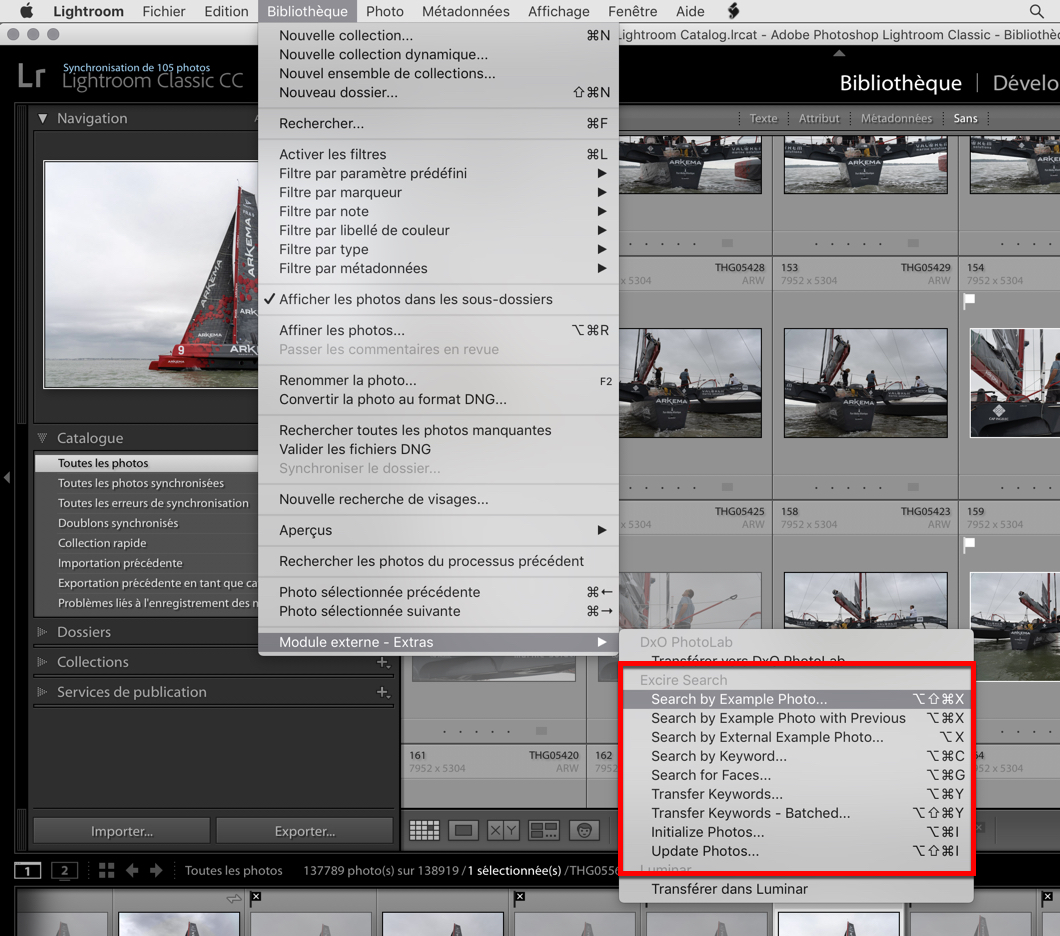Select the Texte filter tab
The image size is (1060, 936).
763,118
